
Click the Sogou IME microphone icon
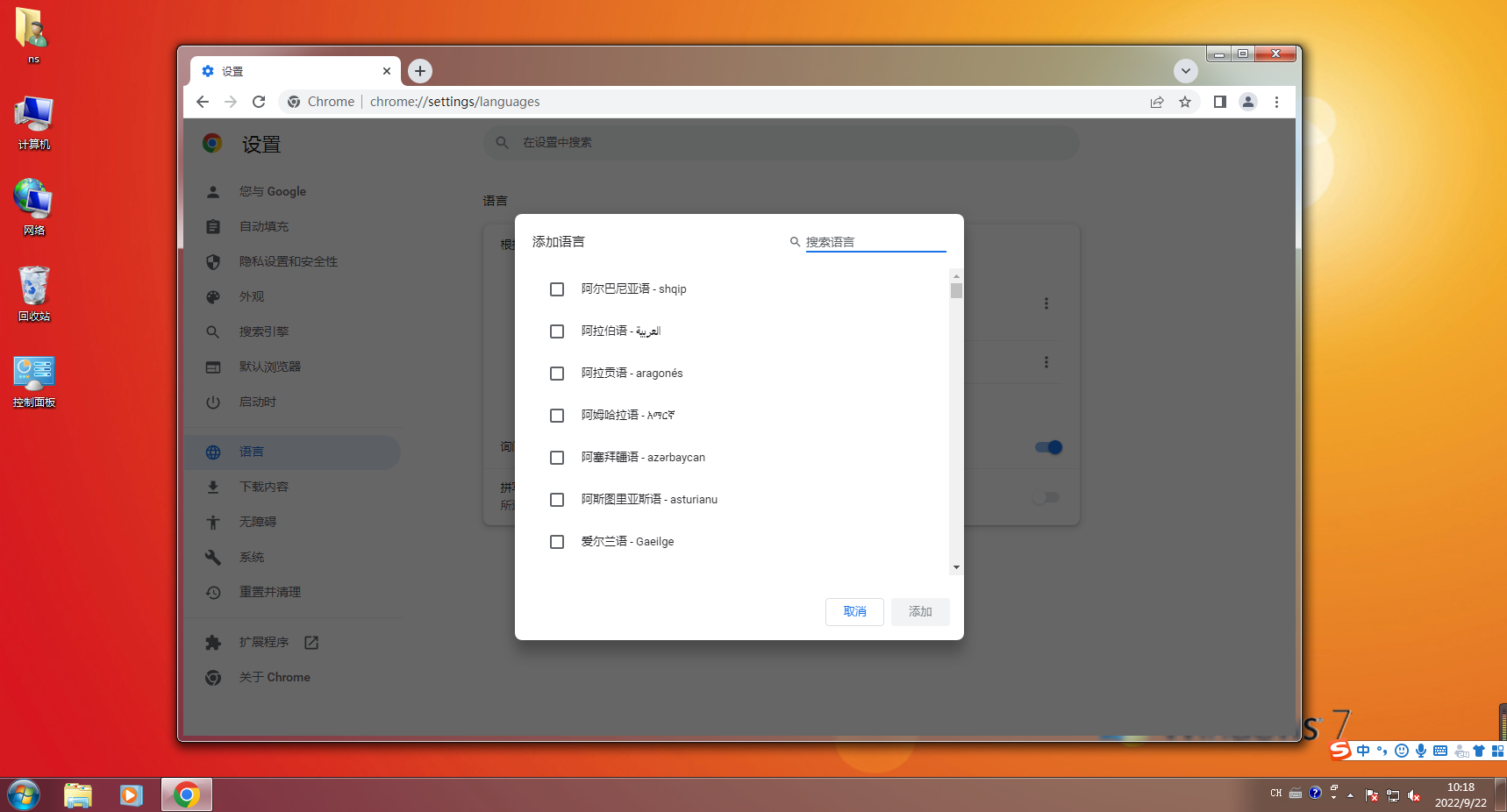[1420, 751]
